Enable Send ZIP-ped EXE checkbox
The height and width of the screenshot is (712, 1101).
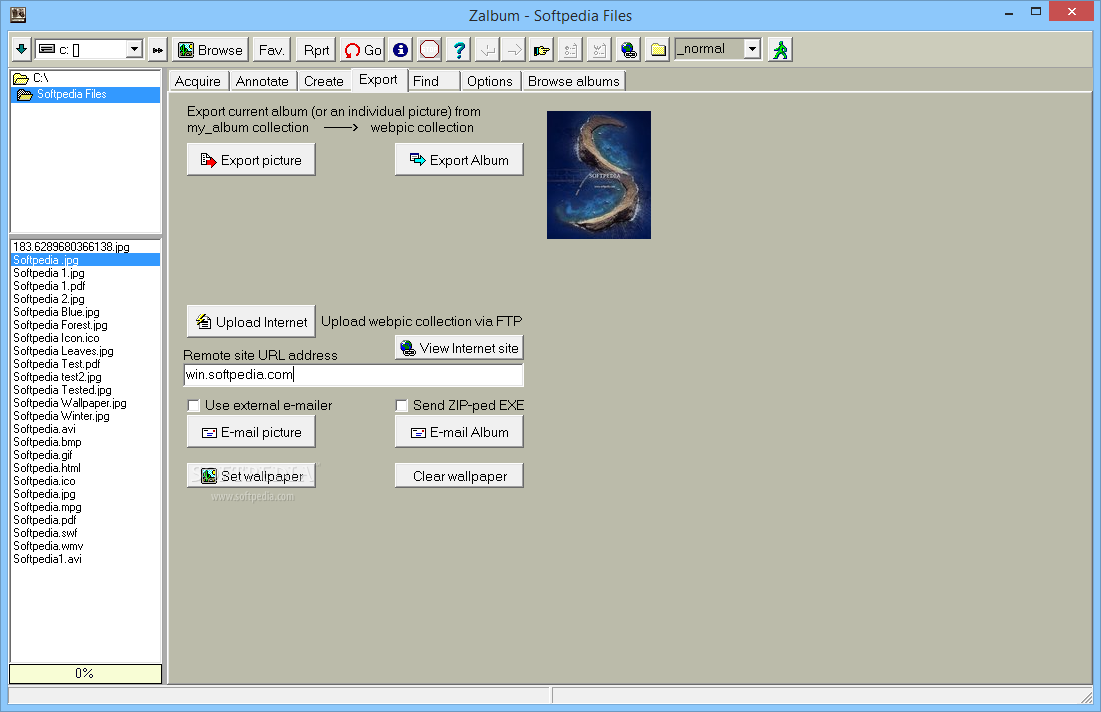coord(402,405)
